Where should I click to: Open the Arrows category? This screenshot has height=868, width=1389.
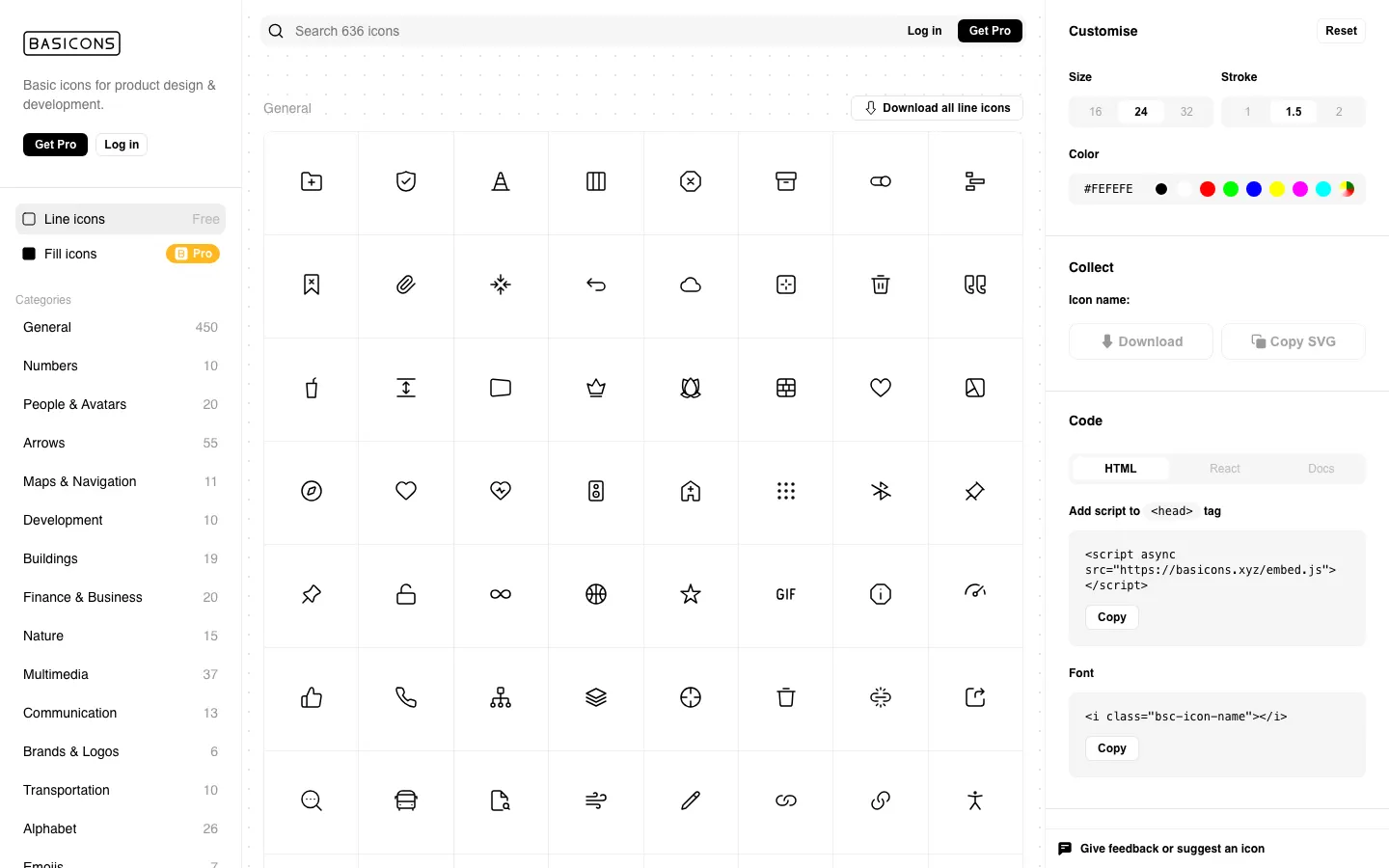[x=44, y=443]
